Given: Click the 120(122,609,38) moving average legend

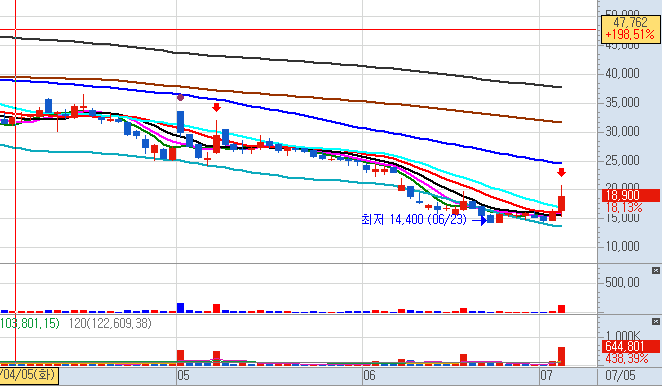Looking at the screenshot, I should click(x=110, y=323).
